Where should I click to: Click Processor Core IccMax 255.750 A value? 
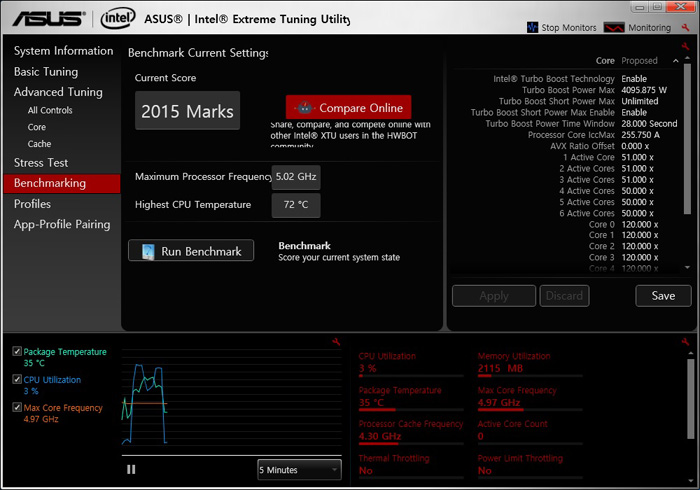(x=640, y=135)
